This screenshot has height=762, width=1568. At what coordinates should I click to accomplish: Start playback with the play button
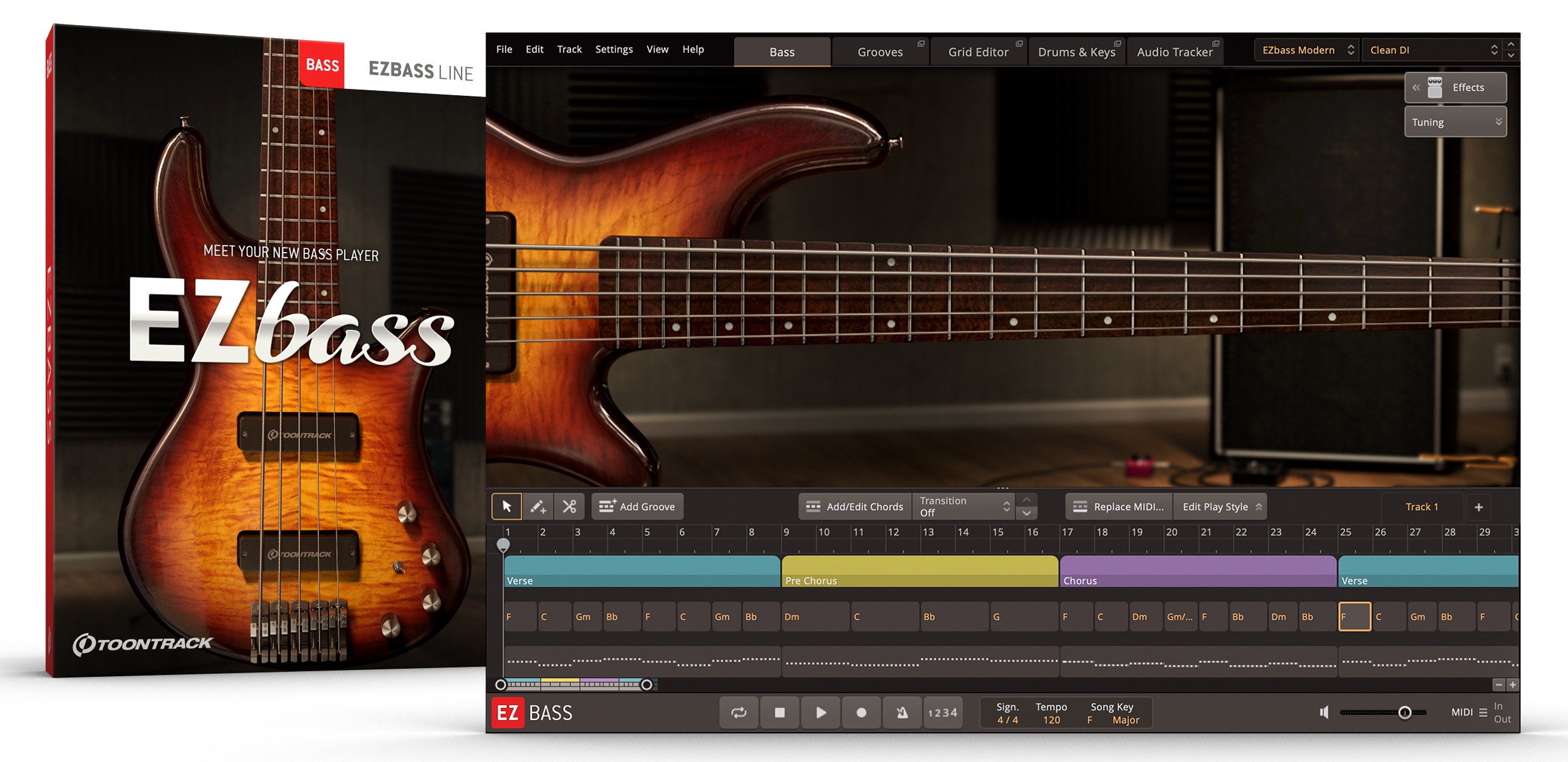820,712
